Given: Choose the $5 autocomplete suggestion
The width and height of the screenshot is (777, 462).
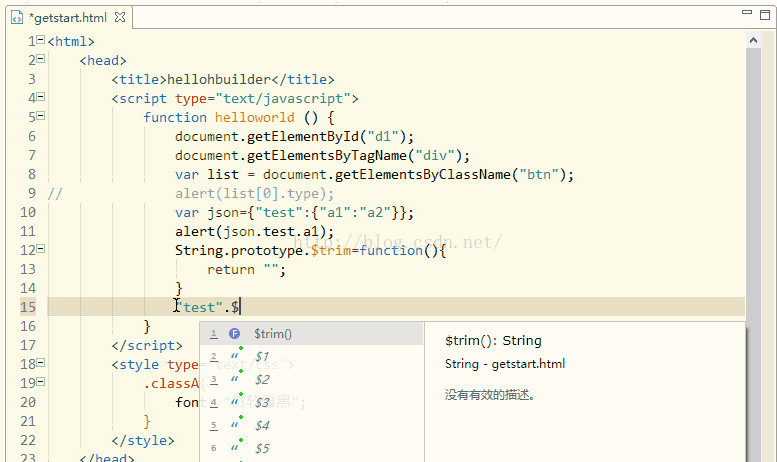Looking at the screenshot, I should [x=312, y=448].
